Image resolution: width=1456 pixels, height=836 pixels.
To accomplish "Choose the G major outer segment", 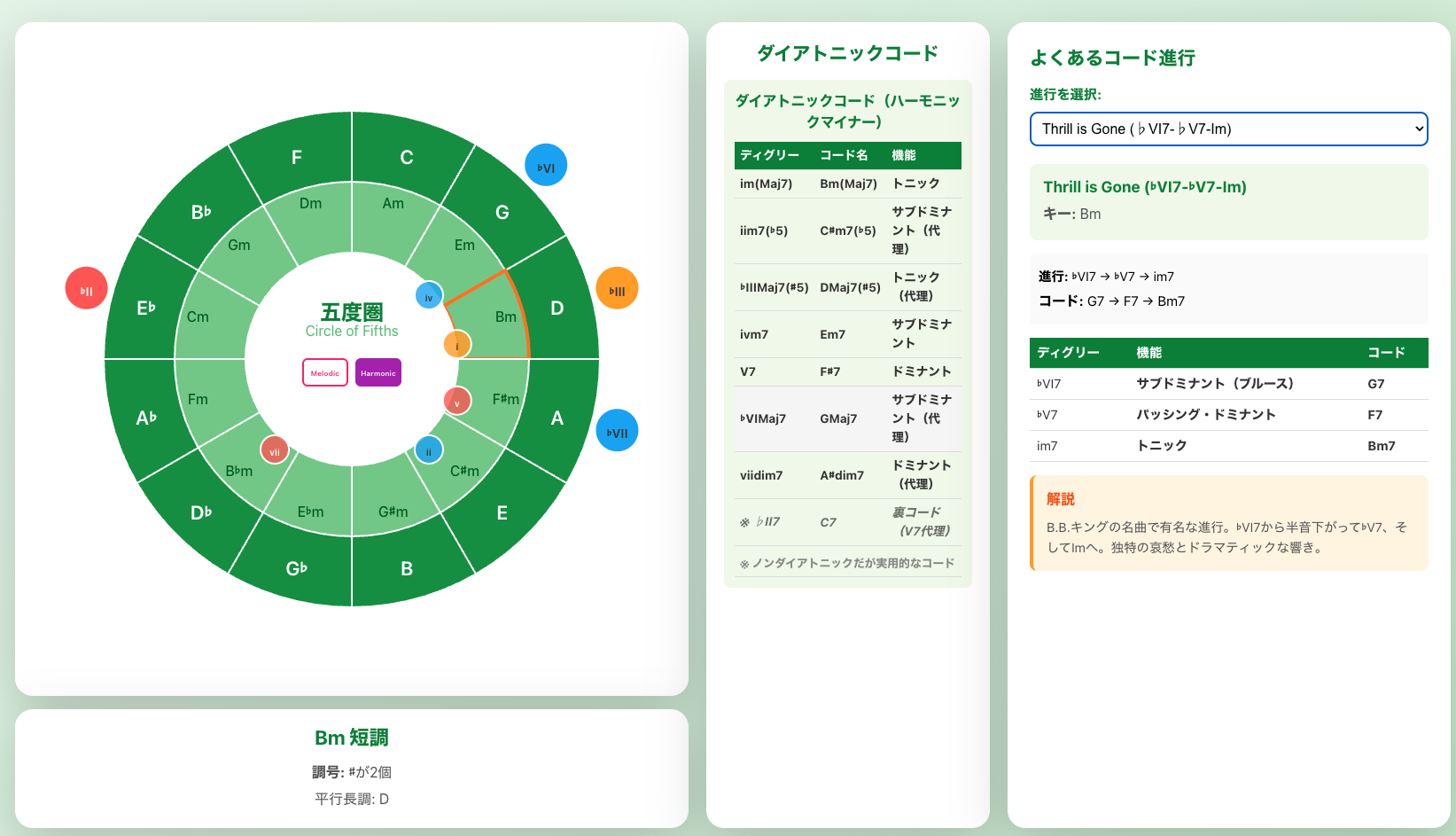I will point(502,212).
